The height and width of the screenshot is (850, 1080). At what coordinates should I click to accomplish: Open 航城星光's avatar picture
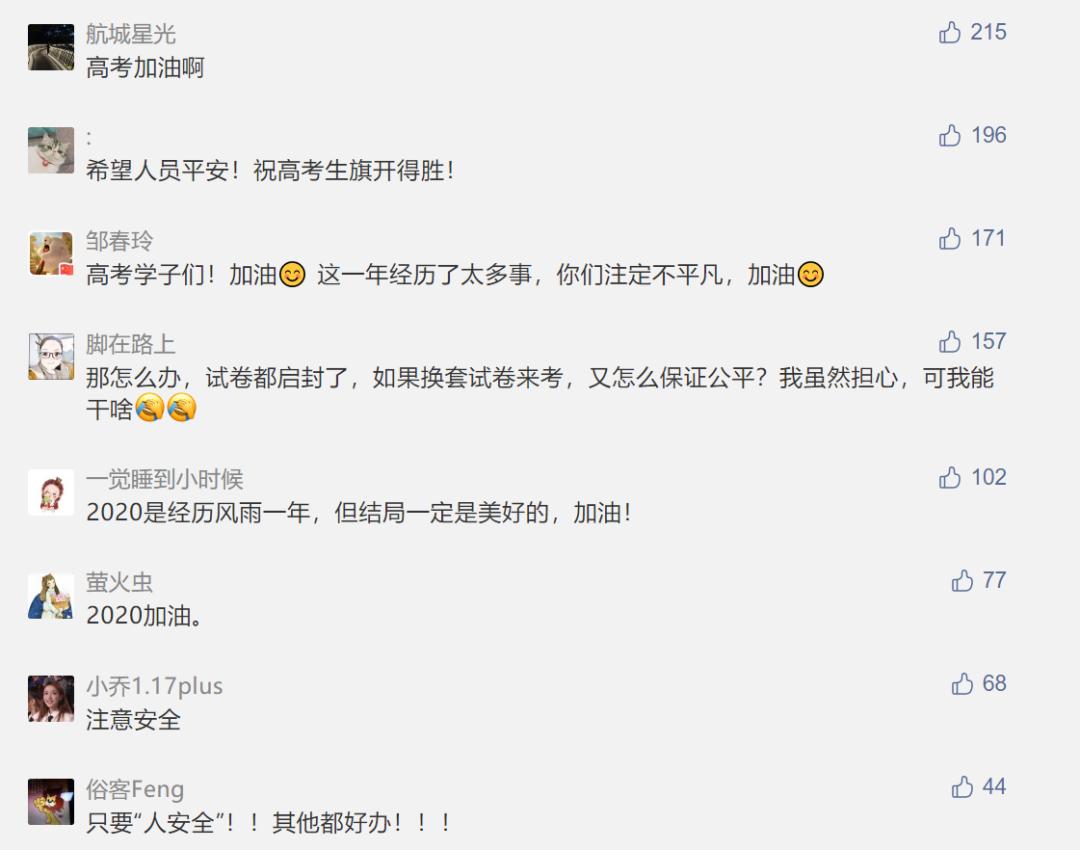(51, 47)
